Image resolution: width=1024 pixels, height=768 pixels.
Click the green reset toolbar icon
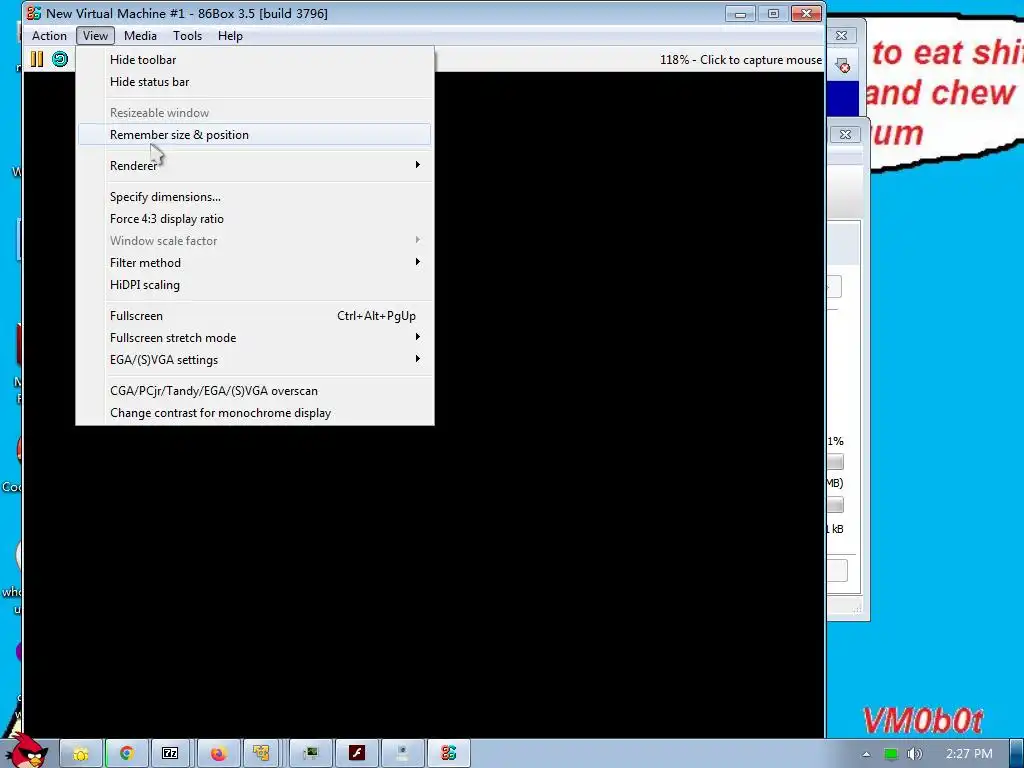point(60,59)
